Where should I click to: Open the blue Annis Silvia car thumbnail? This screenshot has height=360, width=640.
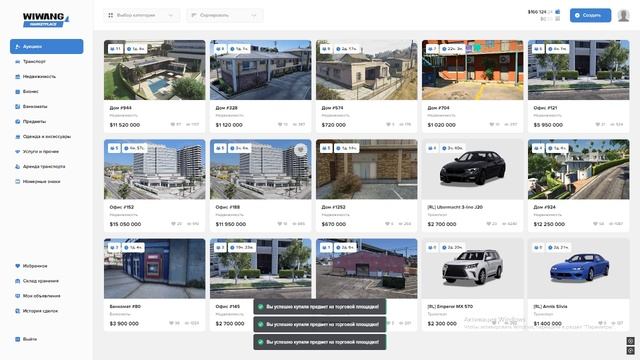[x=579, y=269]
